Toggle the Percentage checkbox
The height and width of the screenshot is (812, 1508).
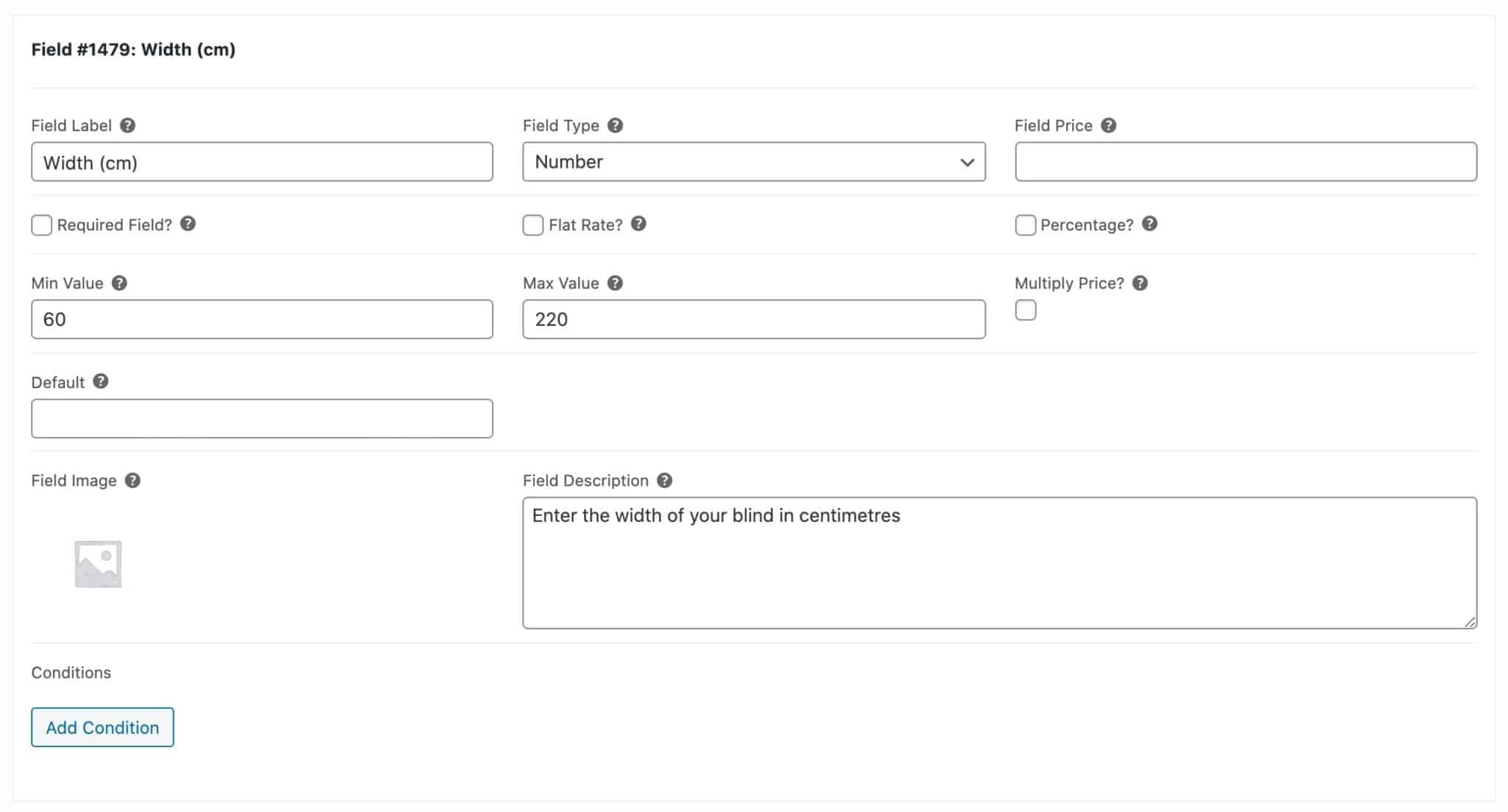[1025, 225]
